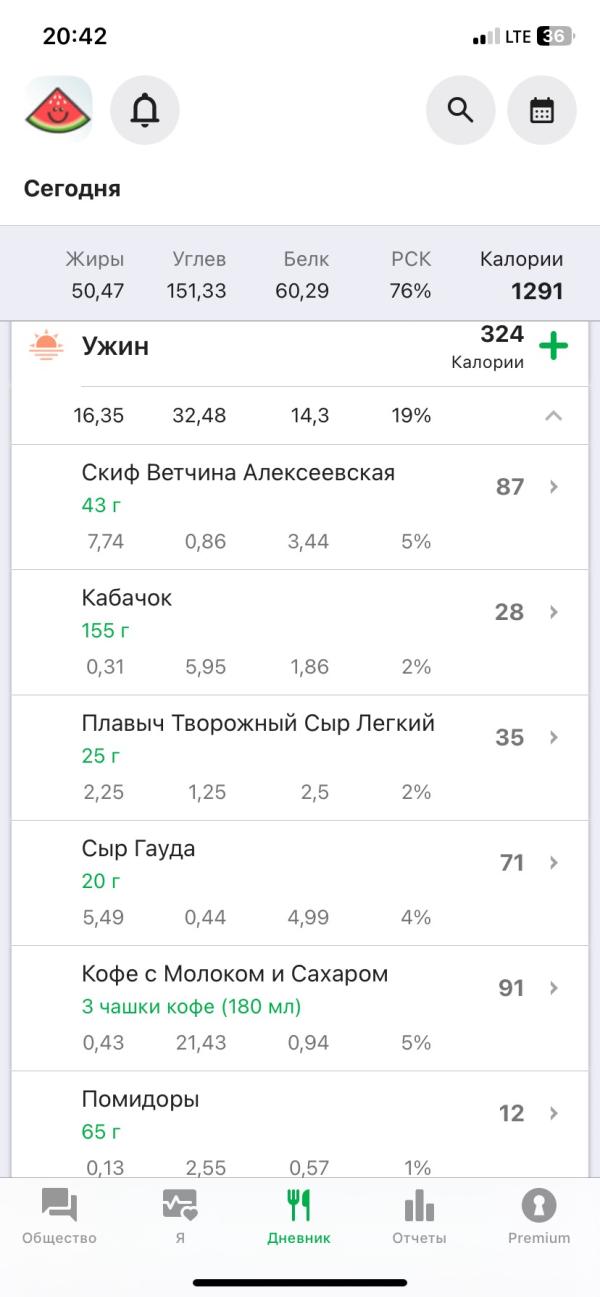
Task: Add food to Ужин with green plus
Action: (553, 347)
